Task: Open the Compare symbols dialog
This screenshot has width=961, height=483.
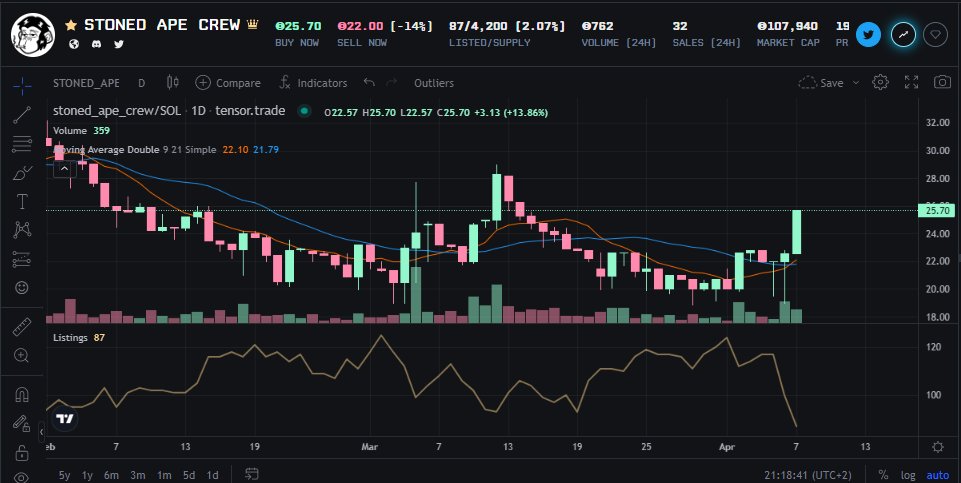Action: point(228,83)
